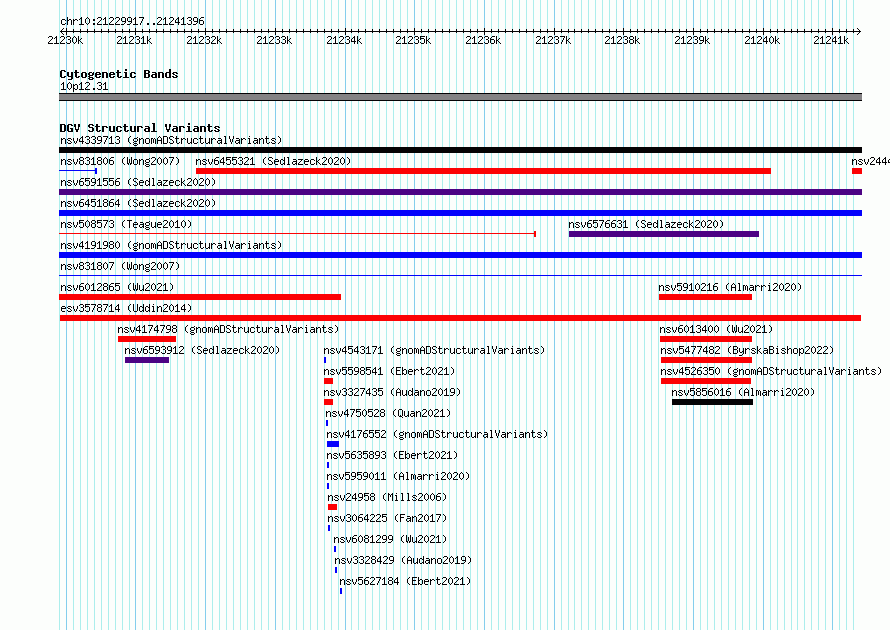Open nsv831806 (Wong2007) variant label

120,161
